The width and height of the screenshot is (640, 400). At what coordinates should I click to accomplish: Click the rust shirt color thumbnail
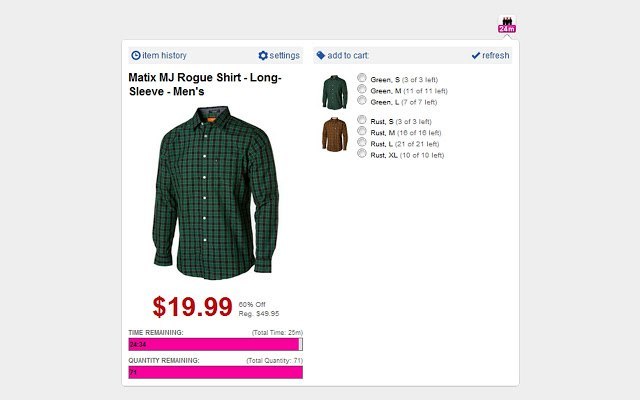point(335,135)
